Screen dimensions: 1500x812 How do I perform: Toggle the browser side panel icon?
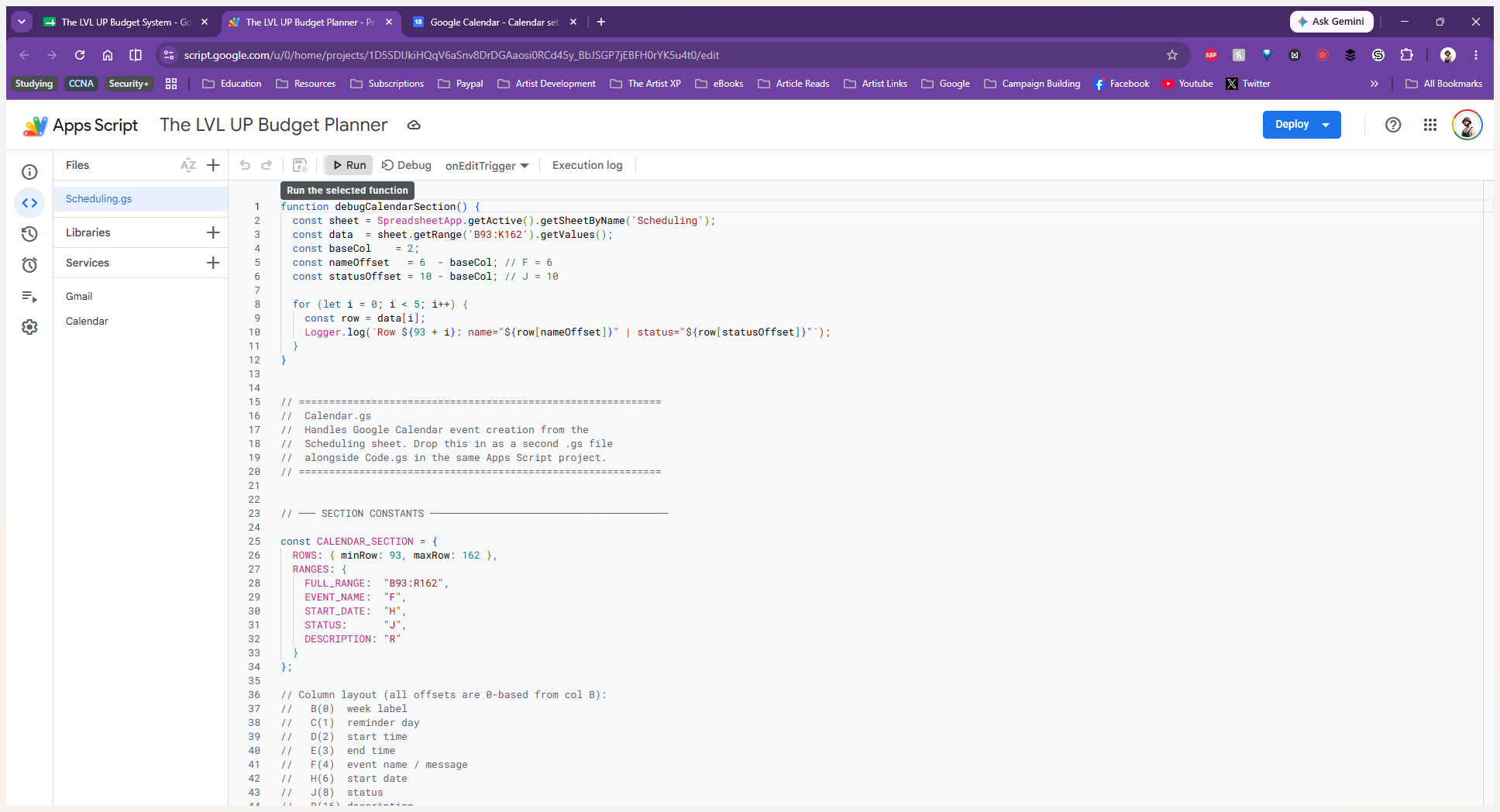tap(136, 55)
